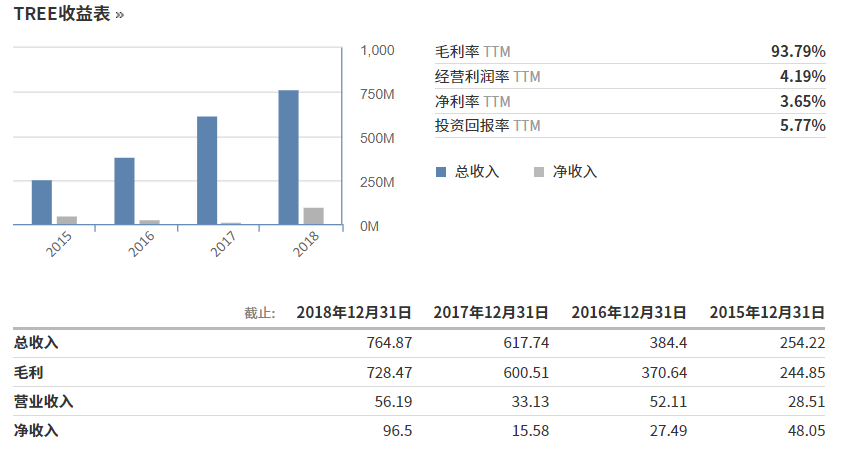Image resolution: width=844 pixels, height=464 pixels.
Task: Select the 4.19% operating margin value
Action: click(x=803, y=76)
